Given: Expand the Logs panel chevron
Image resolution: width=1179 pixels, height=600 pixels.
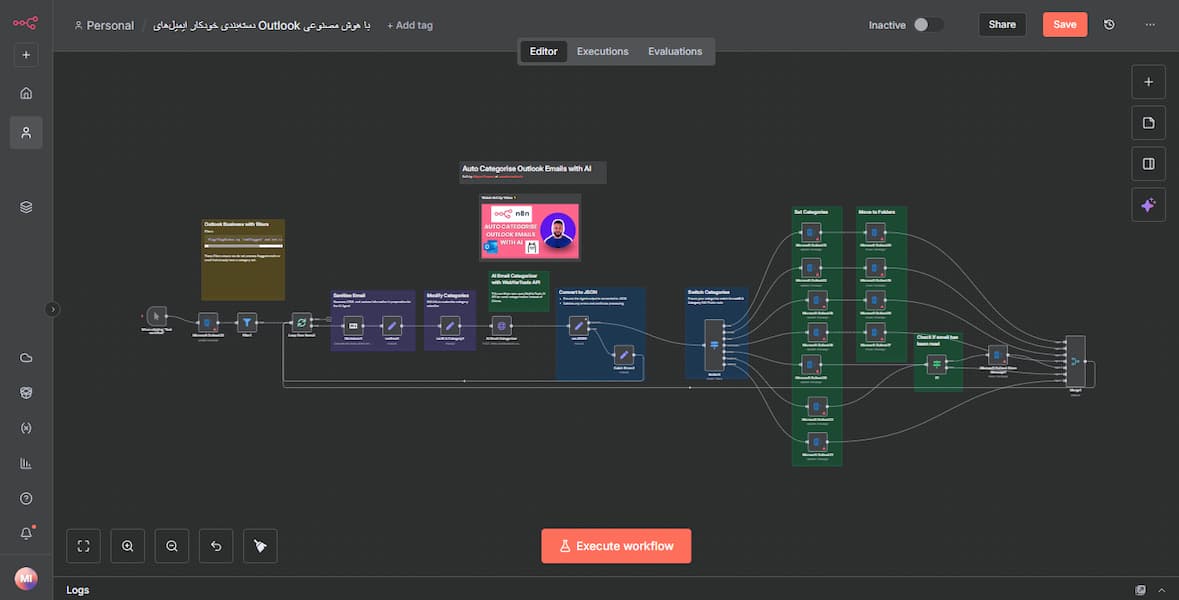Looking at the screenshot, I should [x=1161, y=590].
